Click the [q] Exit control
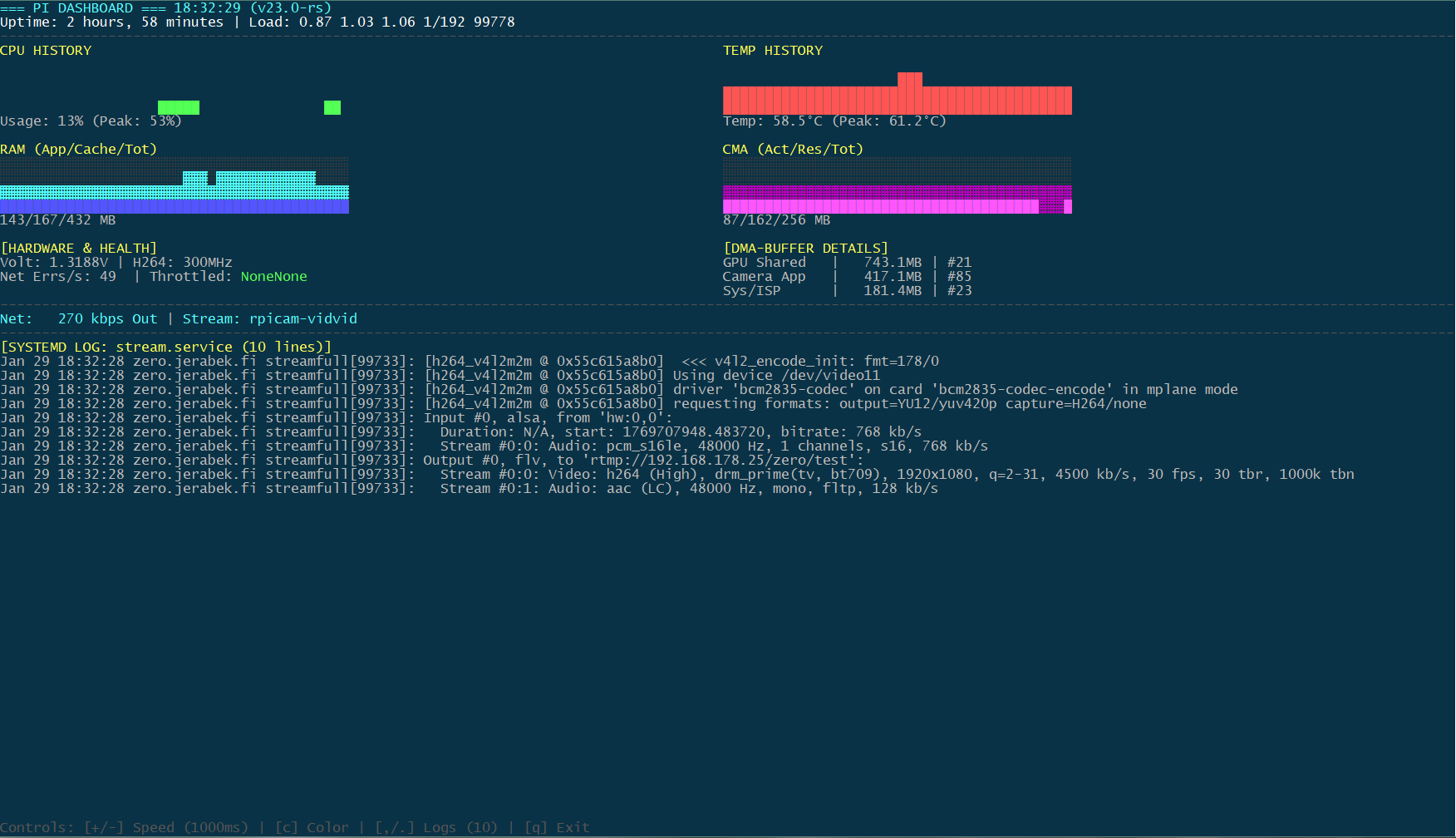 point(556,828)
